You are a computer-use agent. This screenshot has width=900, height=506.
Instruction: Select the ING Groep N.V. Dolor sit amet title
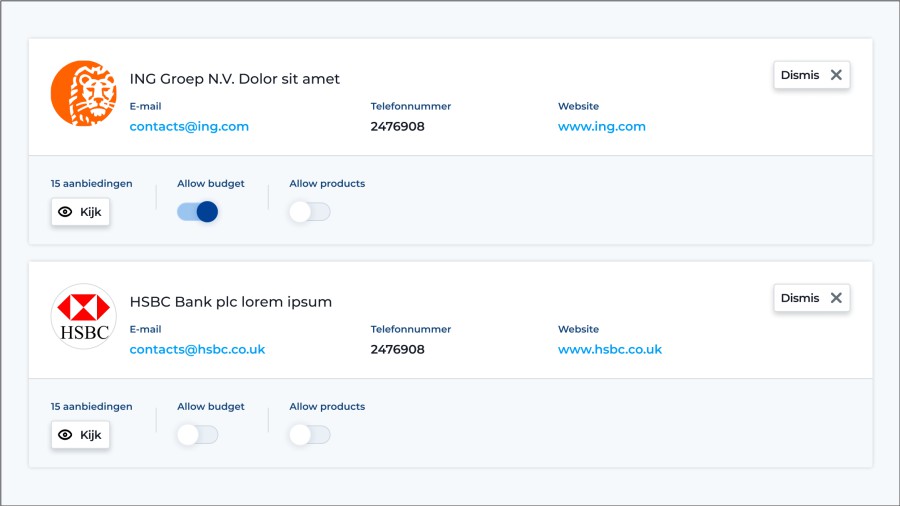(x=235, y=79)
